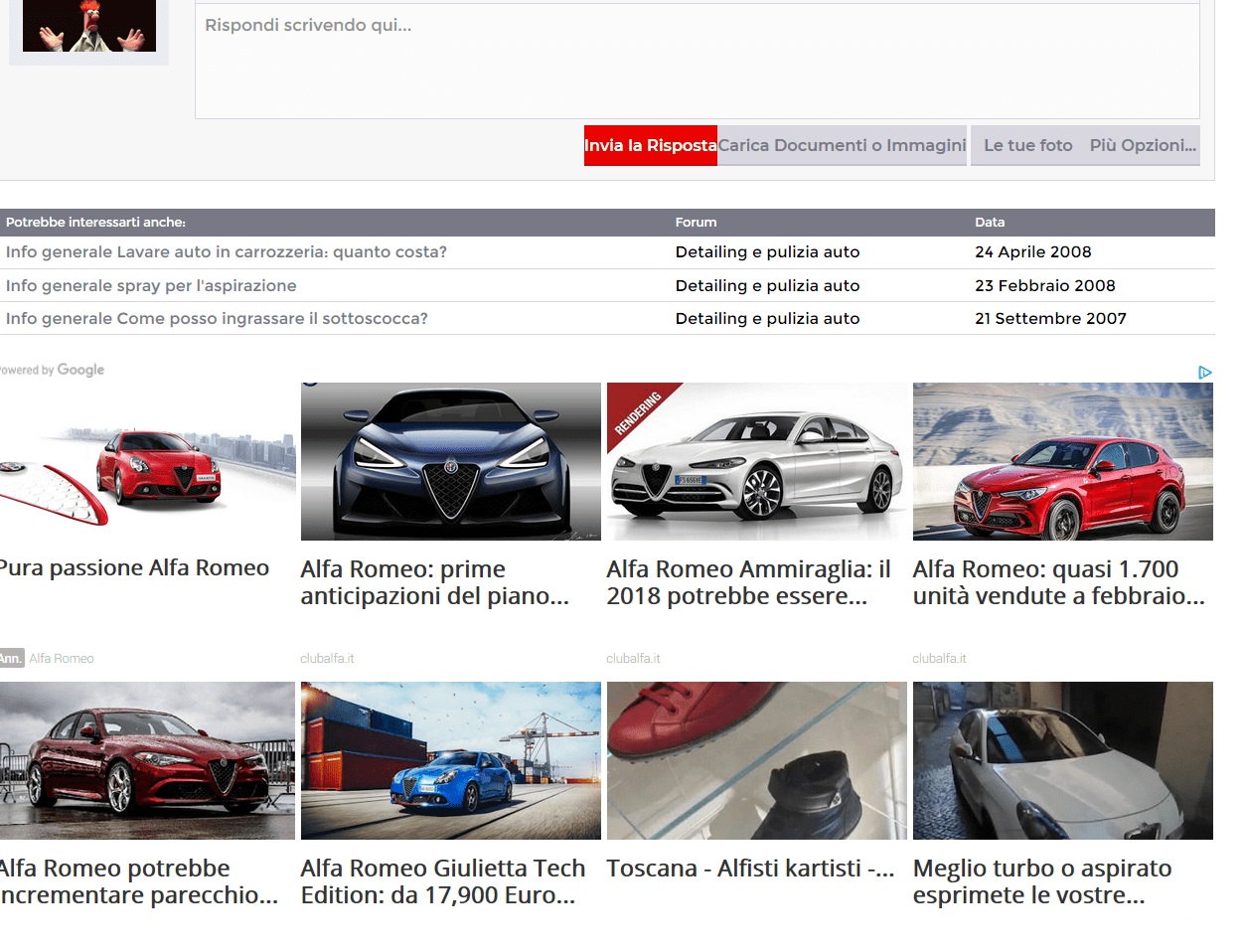Open 'Meglio turbo o aspirato' article
This screenshot has width=1243, height=952.
[1042, 881]
